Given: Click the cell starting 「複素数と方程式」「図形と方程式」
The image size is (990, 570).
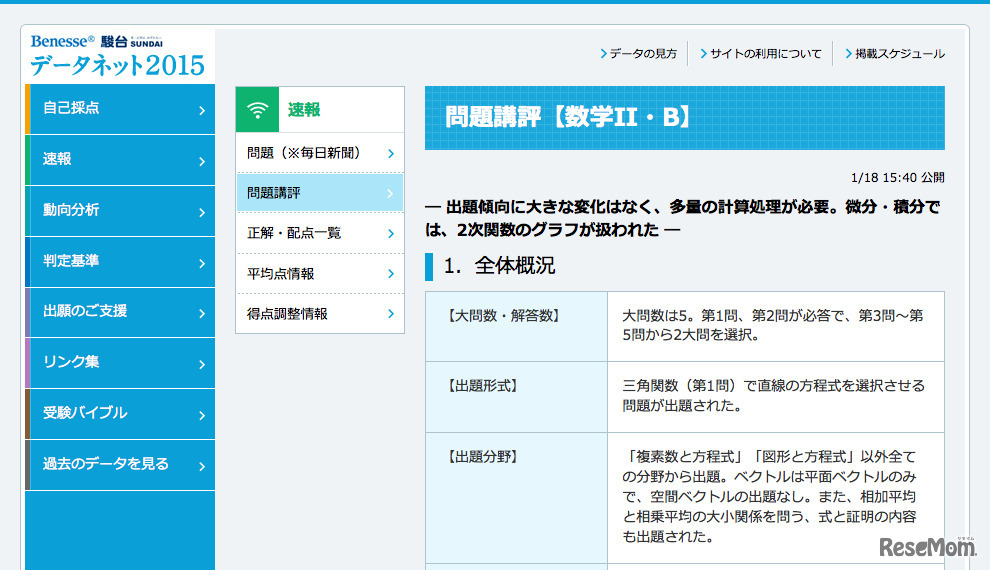Looking at the screenshot, I should click(x=776, y=498).
